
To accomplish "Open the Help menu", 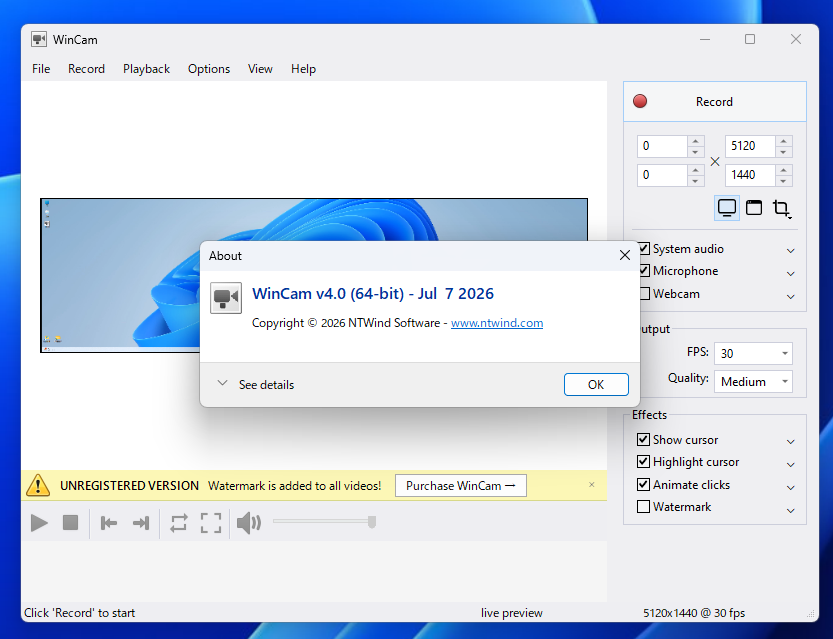I will point(303,69).
